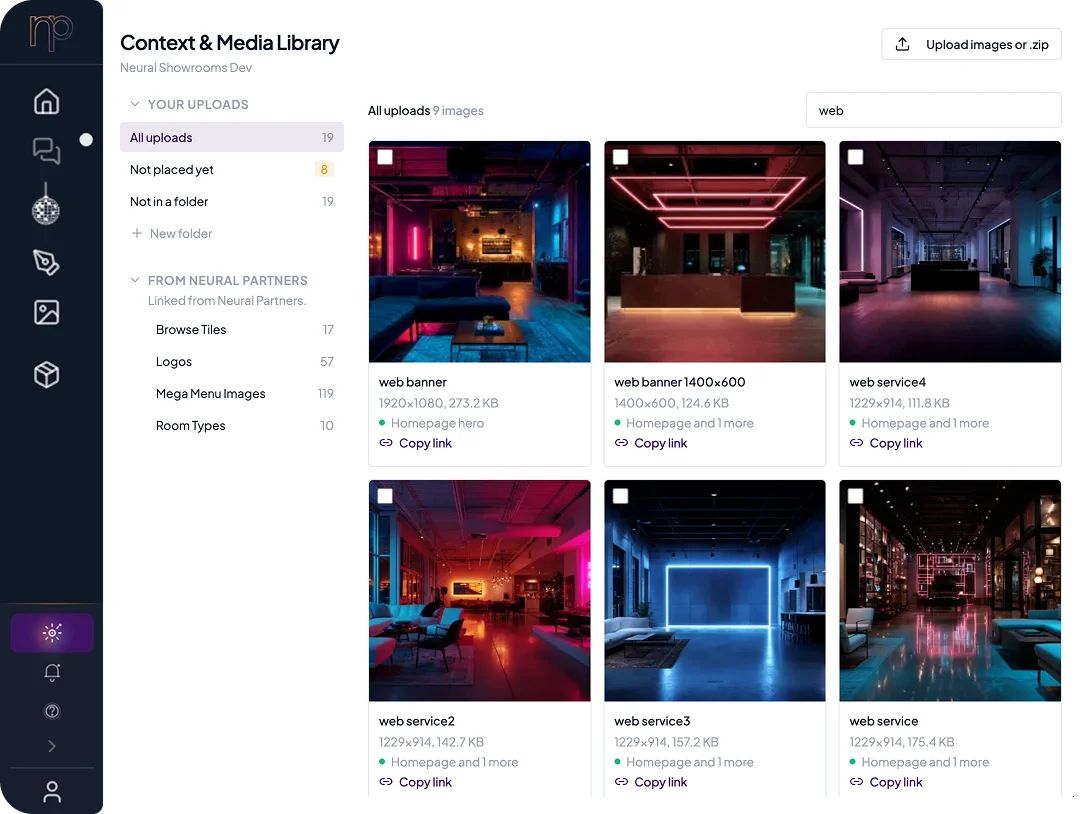1080x814 pixels.
Task: Click upload arrow icon in Upload button
Action: [x=902, y=44]
